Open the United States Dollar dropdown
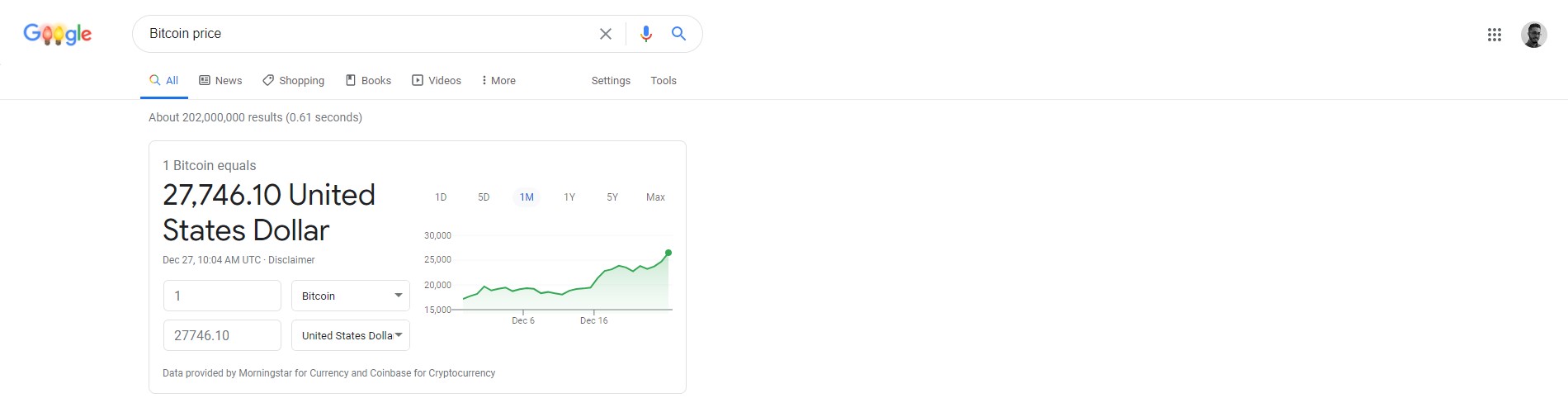 pos(351,335)
